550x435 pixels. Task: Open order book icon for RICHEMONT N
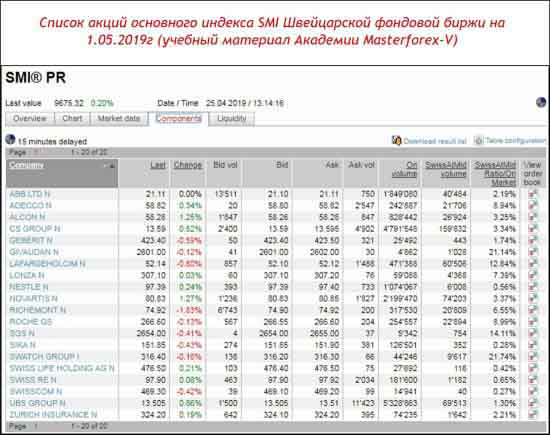tap(533, 310)
